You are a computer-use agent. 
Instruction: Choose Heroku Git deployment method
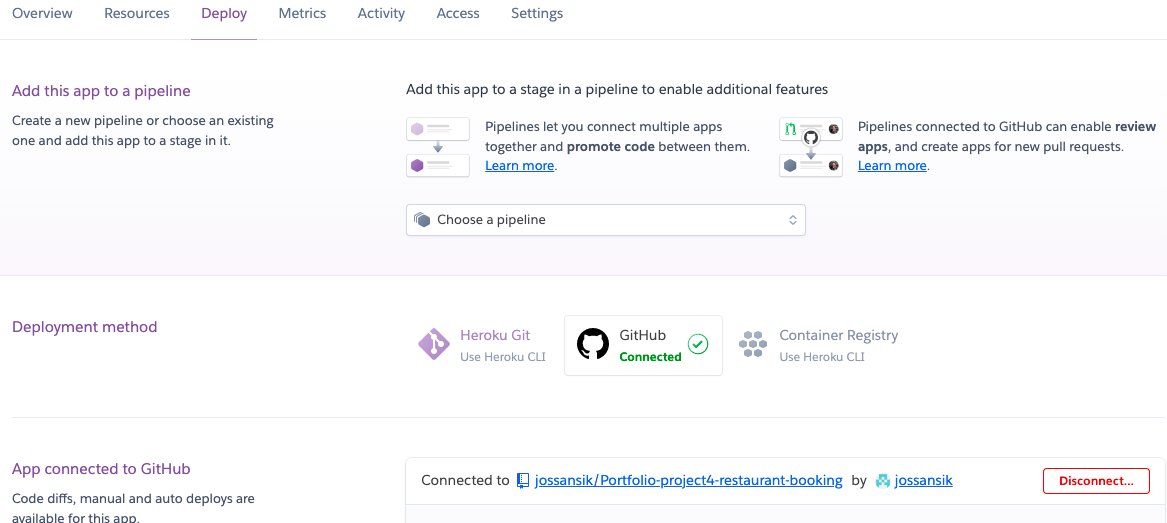coord(482,344)
